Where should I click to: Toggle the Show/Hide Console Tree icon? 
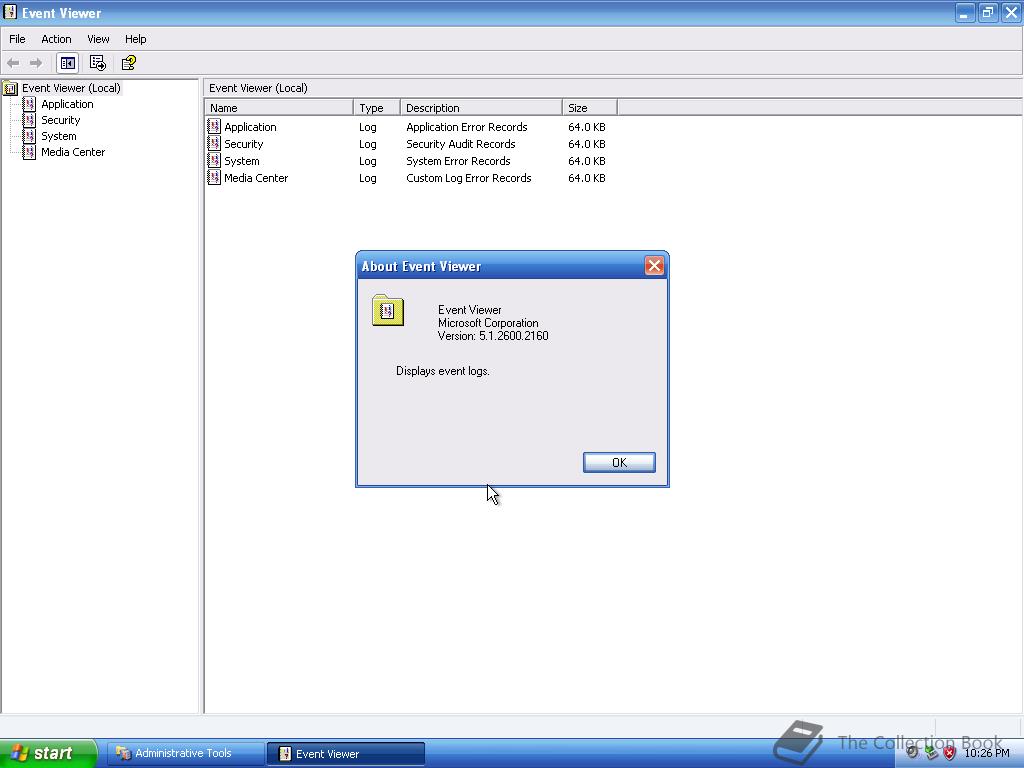pos(67,63)
